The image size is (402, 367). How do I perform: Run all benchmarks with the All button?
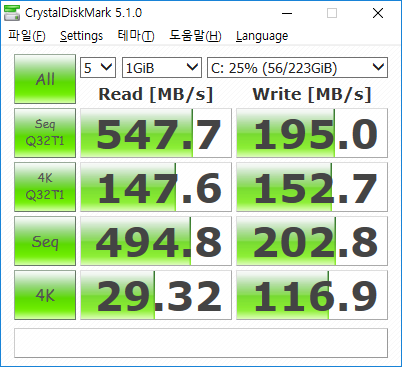click(x=45, y=79)
